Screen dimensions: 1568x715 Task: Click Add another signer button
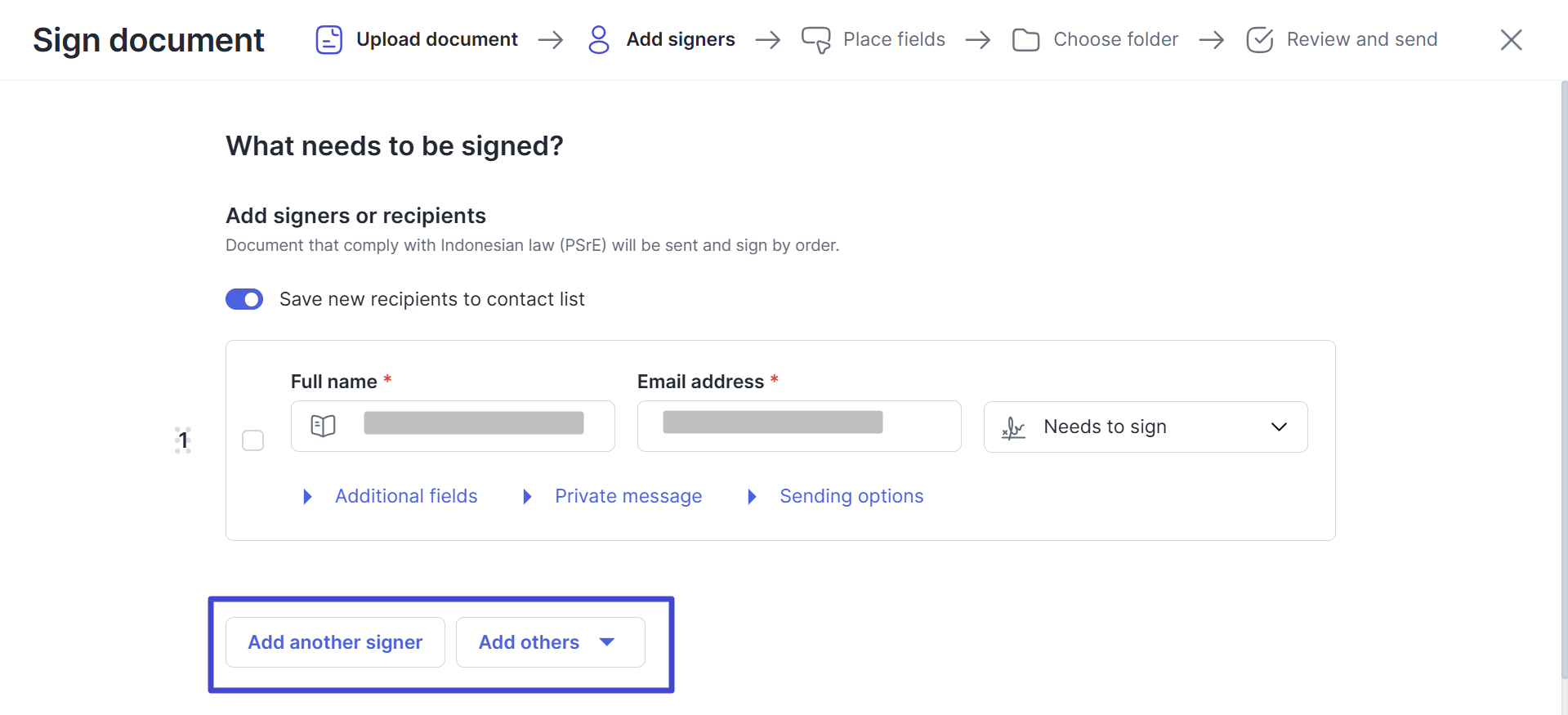coord(335,642)
